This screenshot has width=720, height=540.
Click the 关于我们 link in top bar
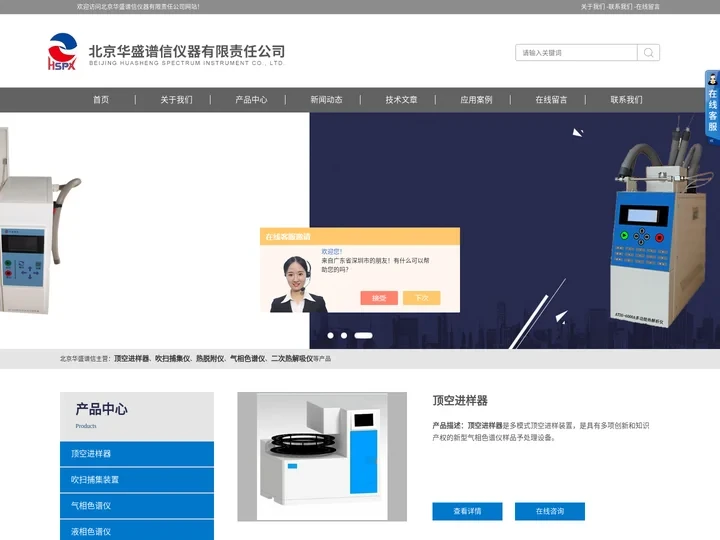tap(593, 7)
